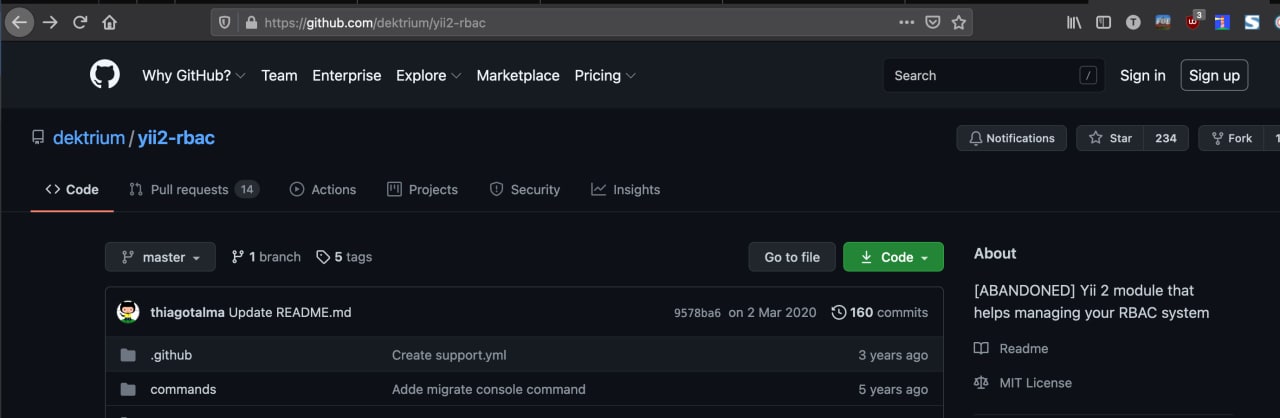Click the commit history clock icon
The width and height of the screenshot is (1280, 418).
[x=839, y=312]
